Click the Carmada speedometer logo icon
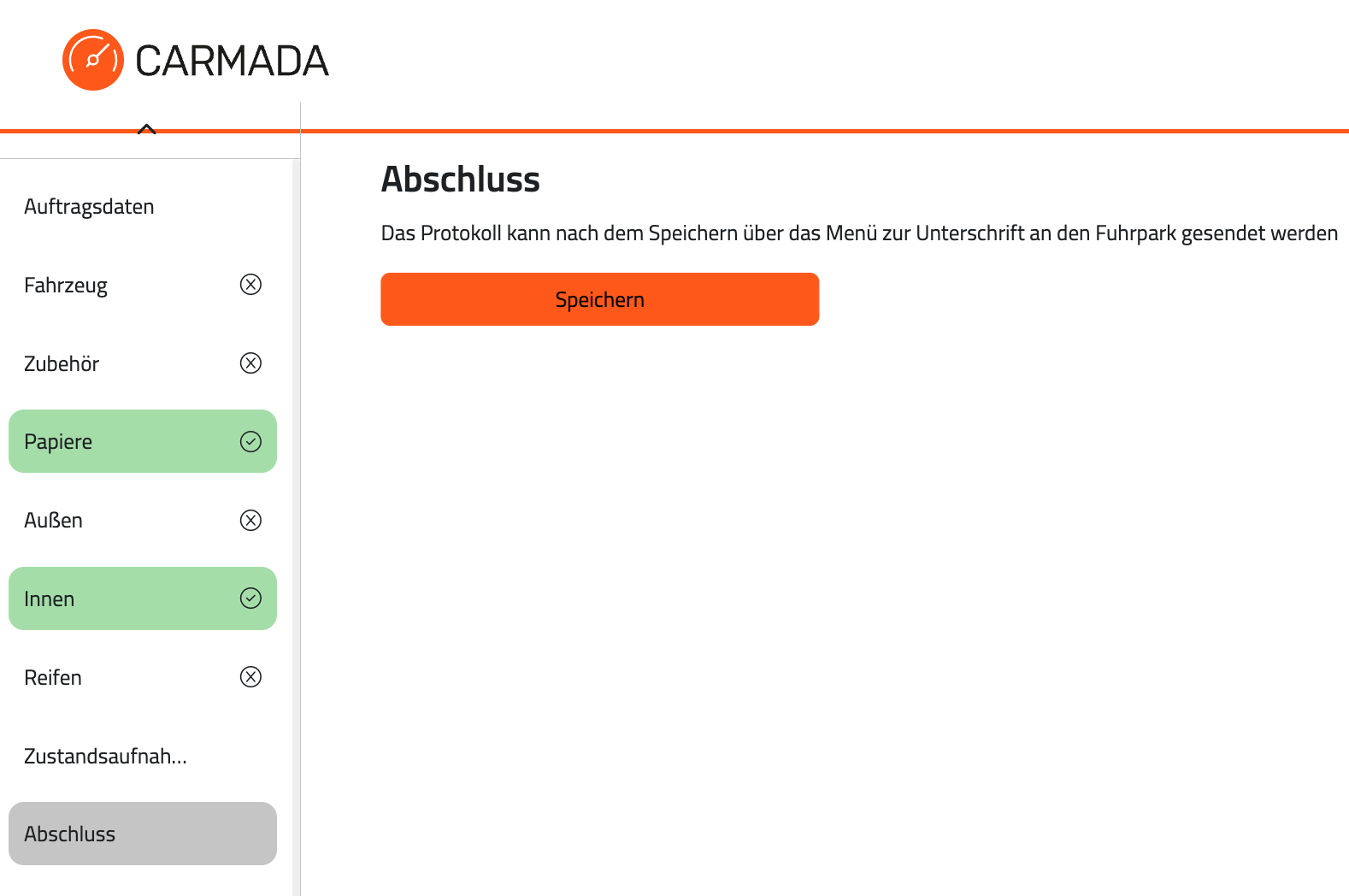Image resolution: width=1349 pixels, height=896 pixels. tap(93, 60)
